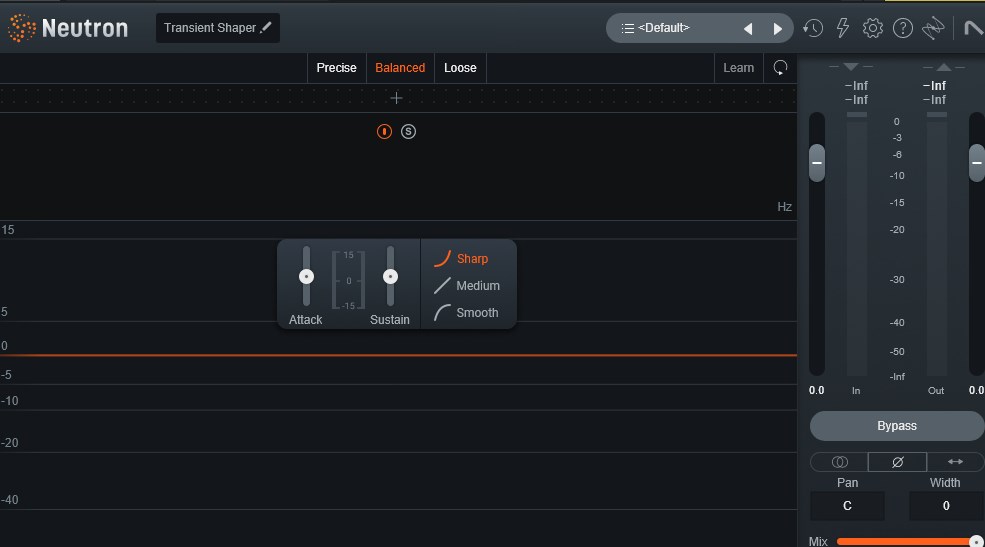The image size is (985, 547).
Task: Go to next preset arrow
Action: (777, 29)
